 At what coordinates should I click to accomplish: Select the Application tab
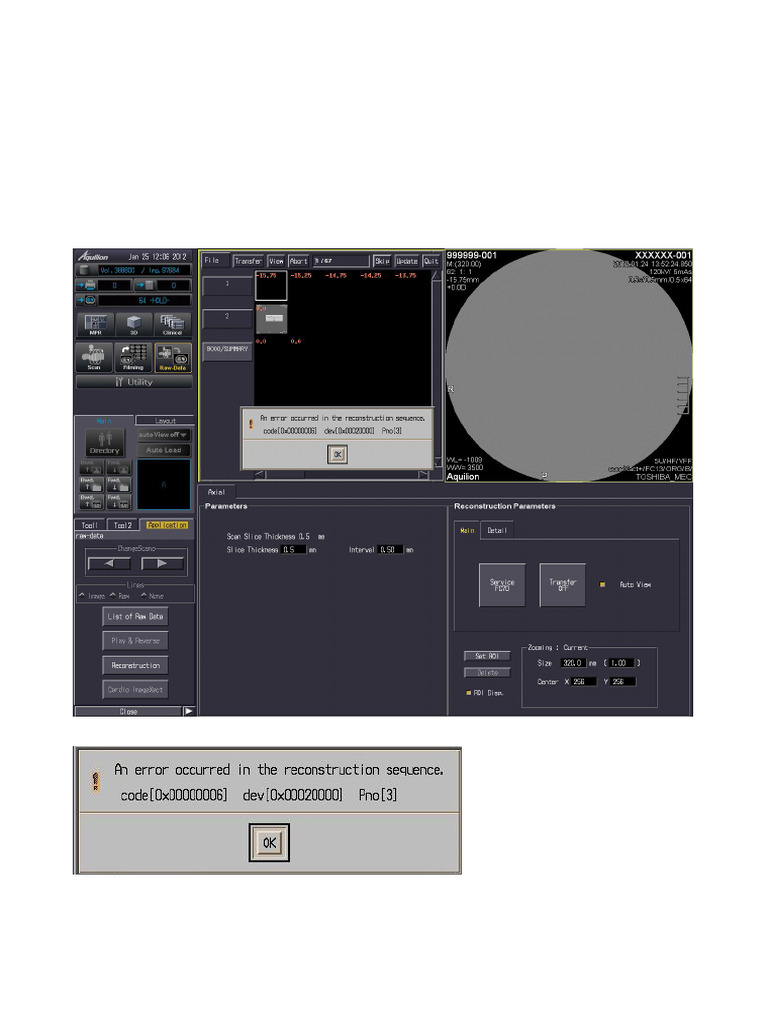167,525
